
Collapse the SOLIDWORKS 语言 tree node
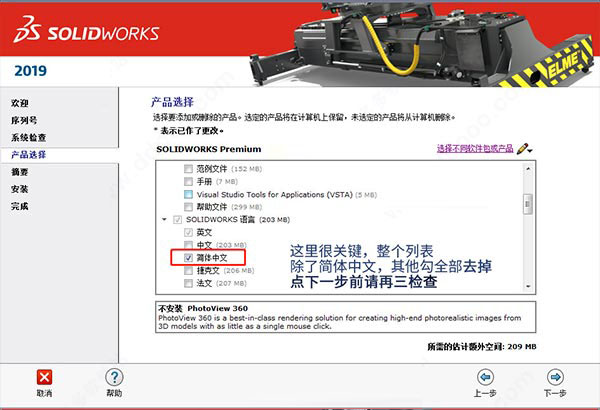click(x=164, y=219)
